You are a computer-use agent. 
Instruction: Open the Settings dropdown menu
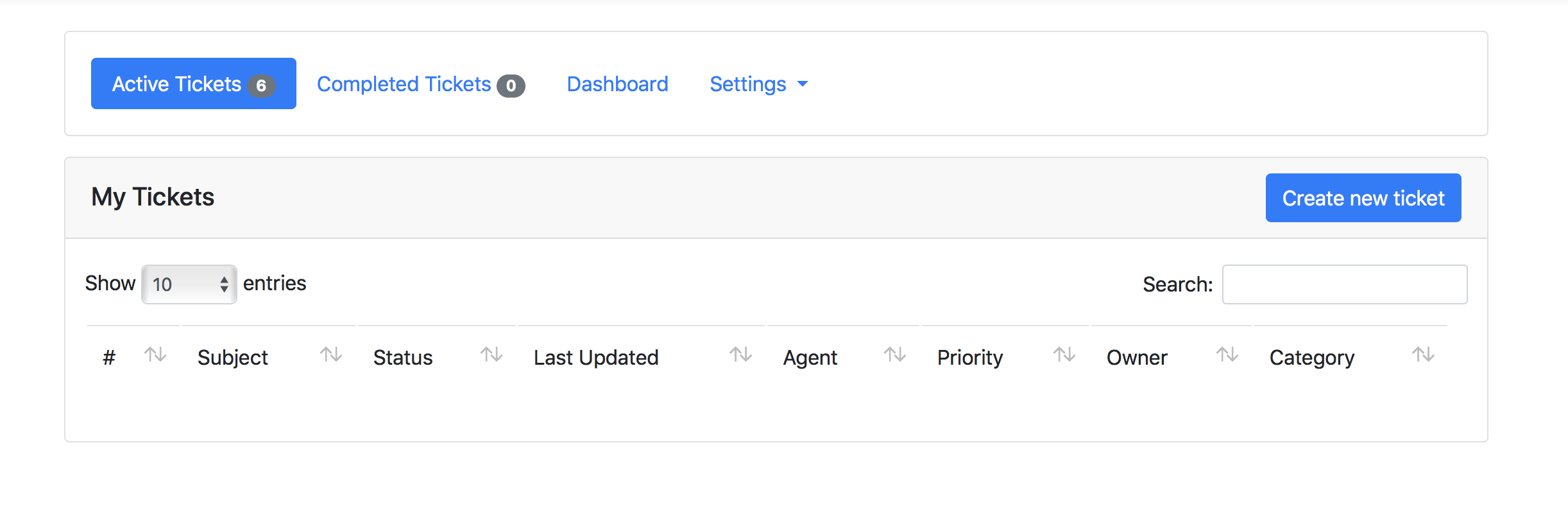coord(759,83)
